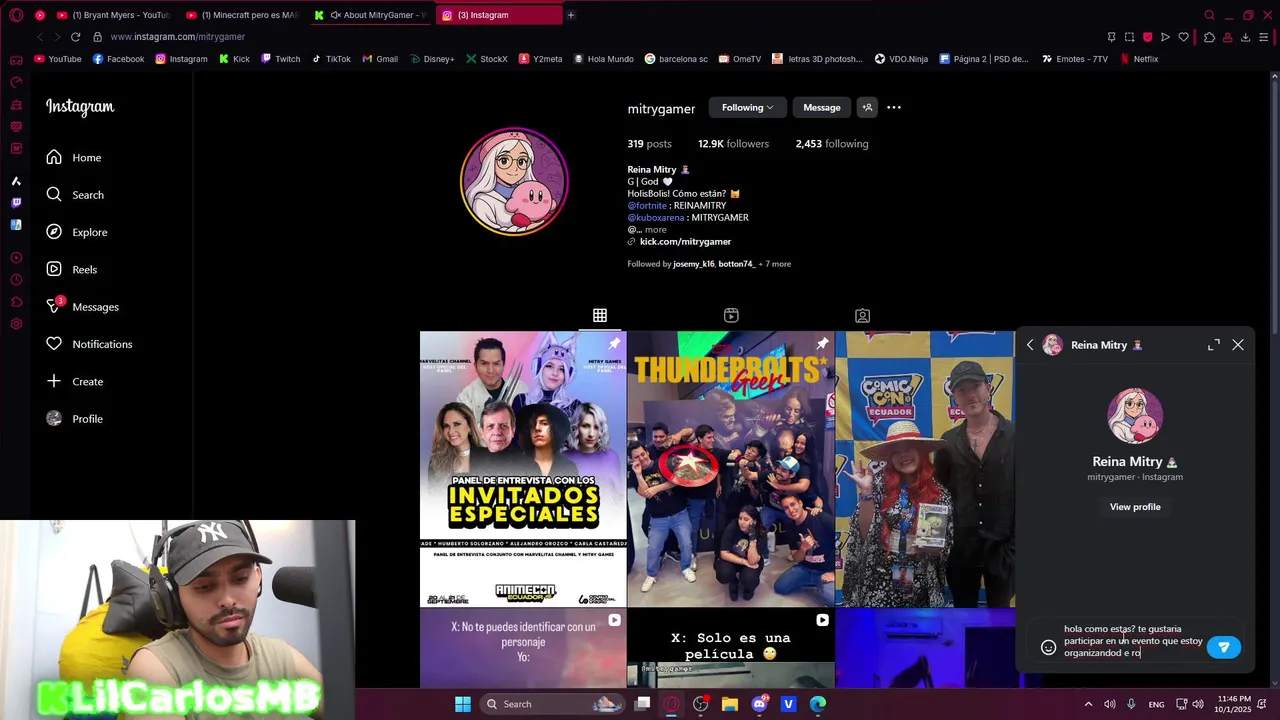
Task: Go back in the chat popup
Action: (x=1030, y=345)
